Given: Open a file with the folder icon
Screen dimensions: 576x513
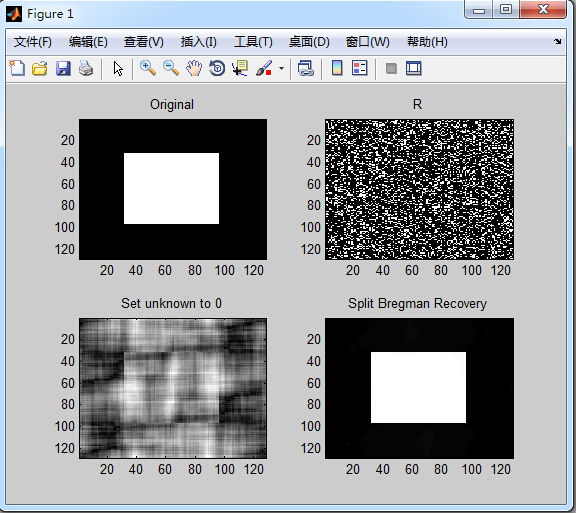Looking at the screenshot, I should (x=40, y=68).
